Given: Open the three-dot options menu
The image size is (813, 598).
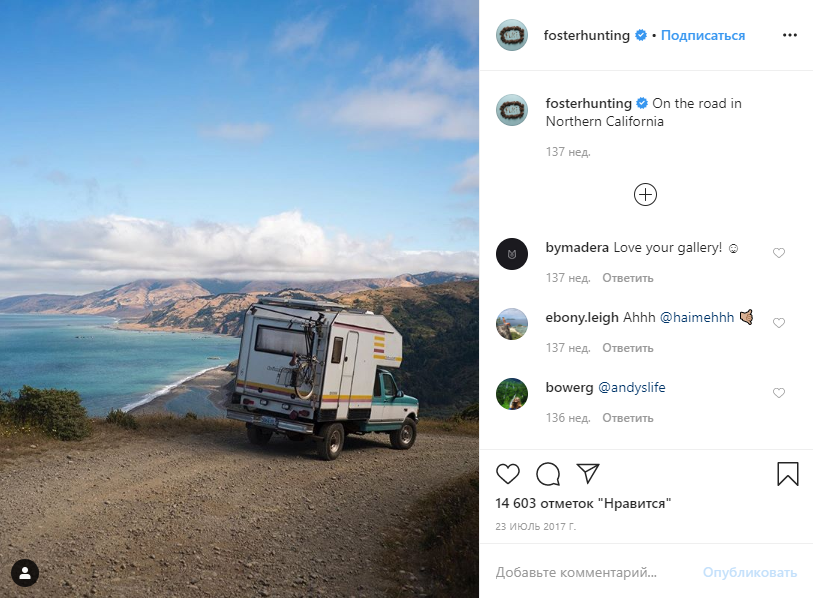Looking at the screenshot, I should pyautogui.click(x=790, y=35).
